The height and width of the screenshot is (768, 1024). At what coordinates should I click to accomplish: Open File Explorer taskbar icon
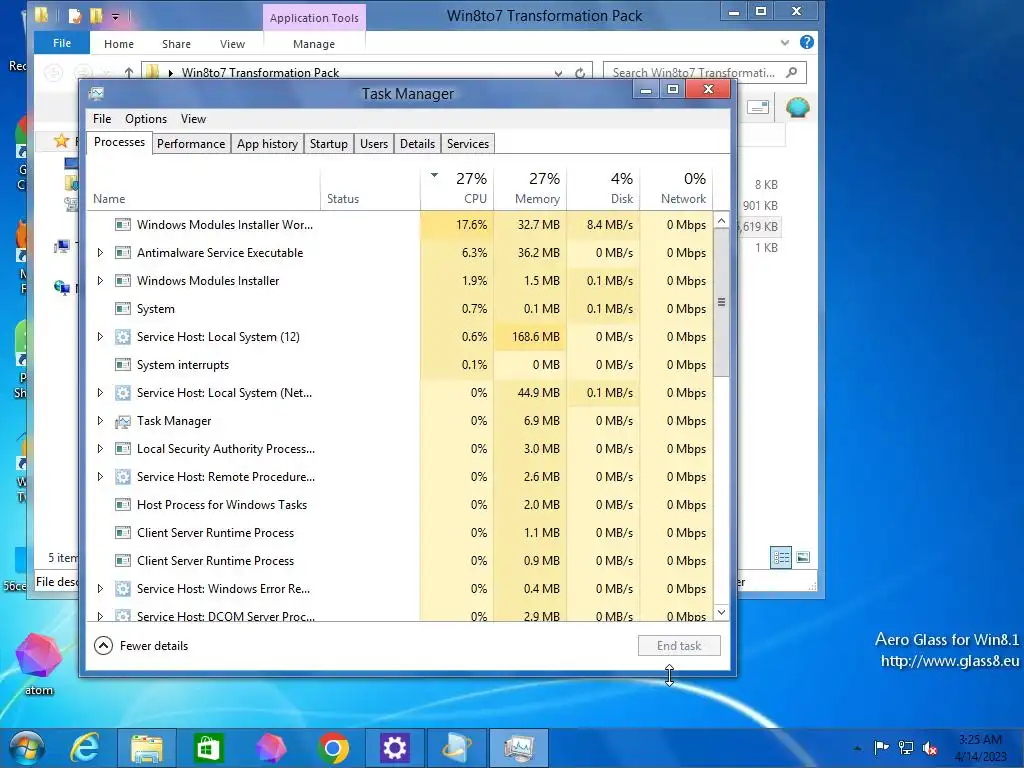[147, 748]
